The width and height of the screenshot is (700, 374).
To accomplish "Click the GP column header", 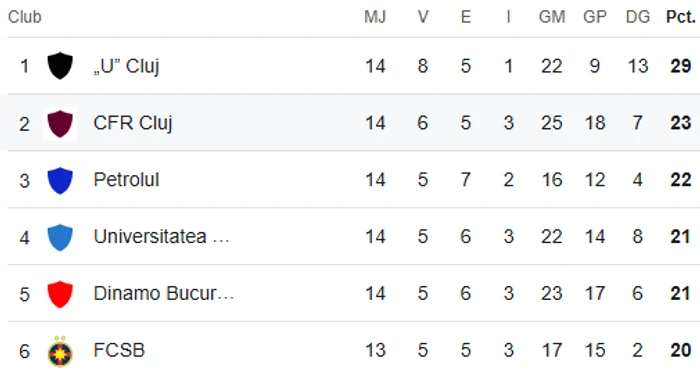I will [595, 17].
